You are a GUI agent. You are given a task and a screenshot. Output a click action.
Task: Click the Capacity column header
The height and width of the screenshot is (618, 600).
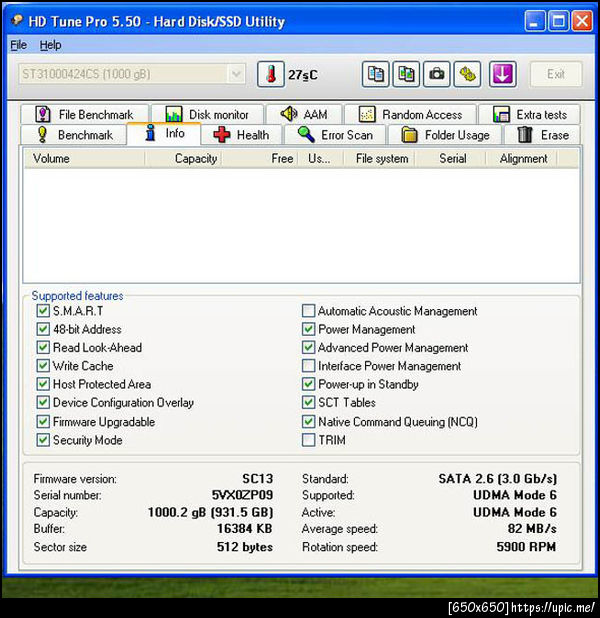pyautogui.click(x=183, y=158)
